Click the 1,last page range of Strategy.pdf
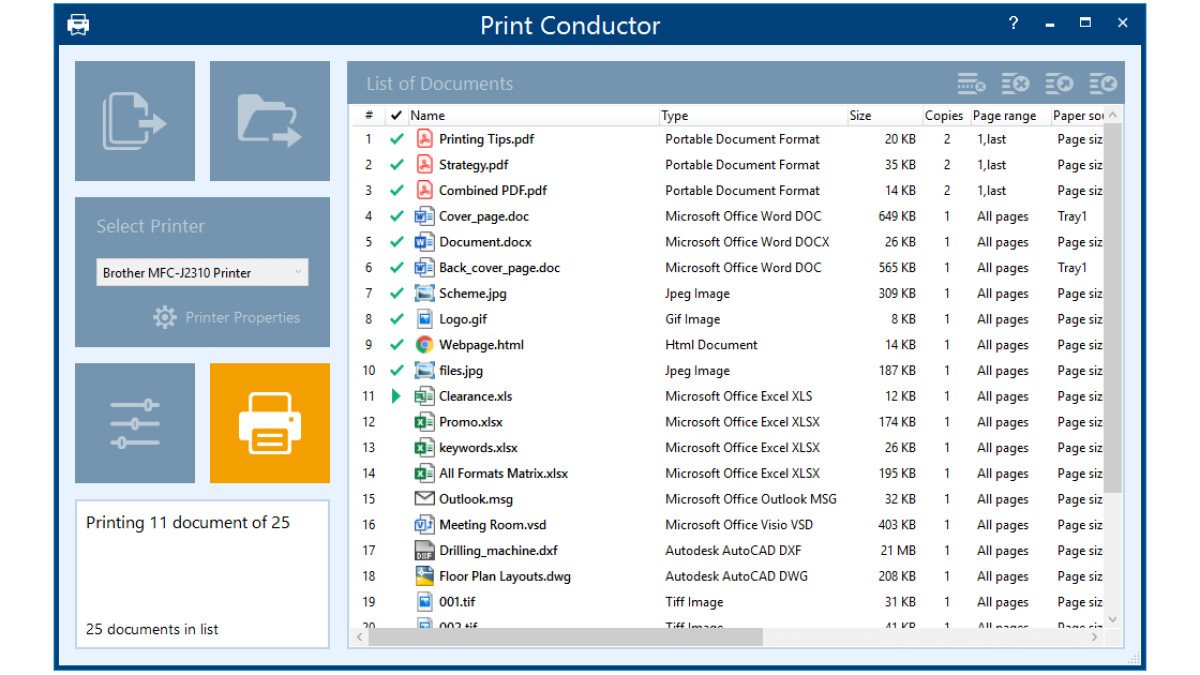 point(991,165)
